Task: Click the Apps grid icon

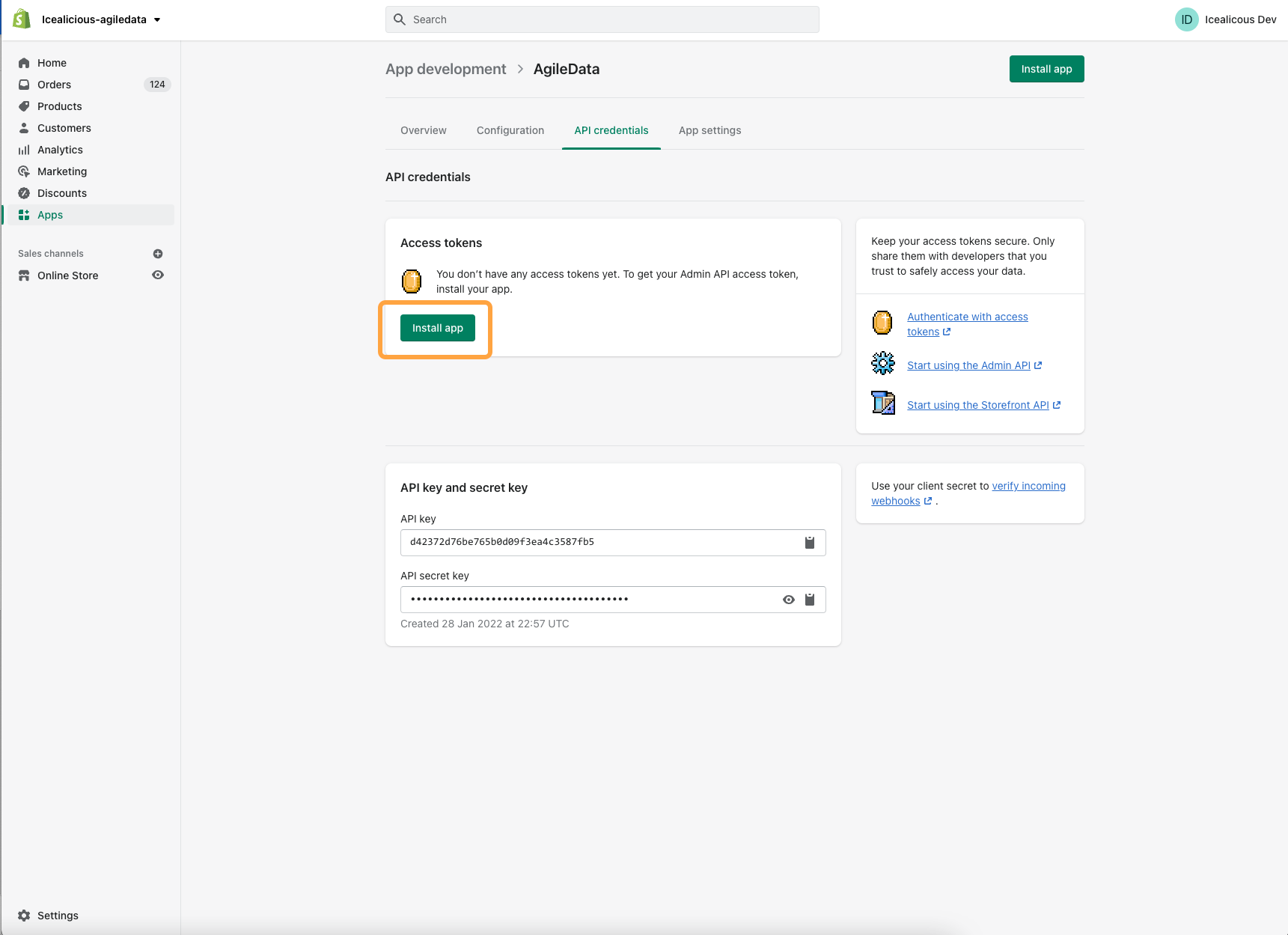Action: tap(24, 215)
